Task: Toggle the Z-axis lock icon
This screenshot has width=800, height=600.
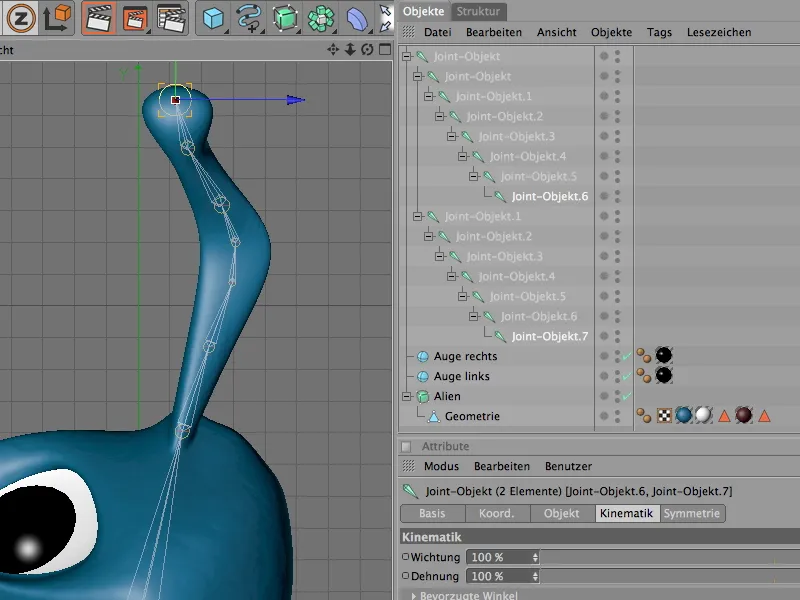Action: [19, 19]
